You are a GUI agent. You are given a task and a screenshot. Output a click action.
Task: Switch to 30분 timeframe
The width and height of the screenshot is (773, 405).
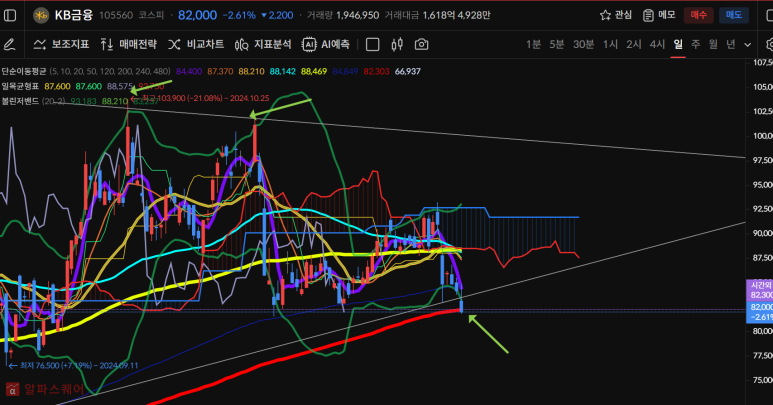[583, 44]
